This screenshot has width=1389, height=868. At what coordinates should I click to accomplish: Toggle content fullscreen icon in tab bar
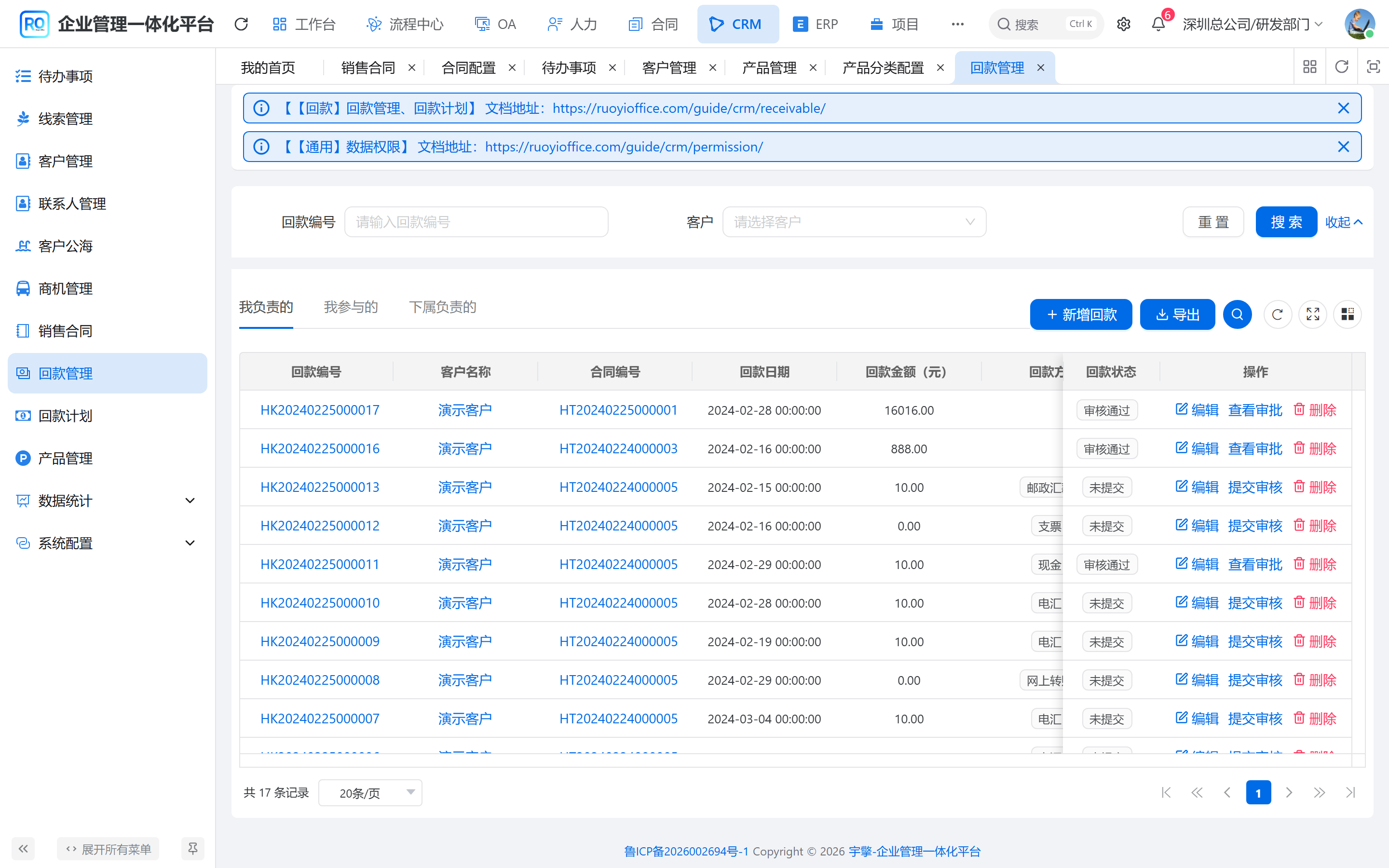coord(1373,67)
